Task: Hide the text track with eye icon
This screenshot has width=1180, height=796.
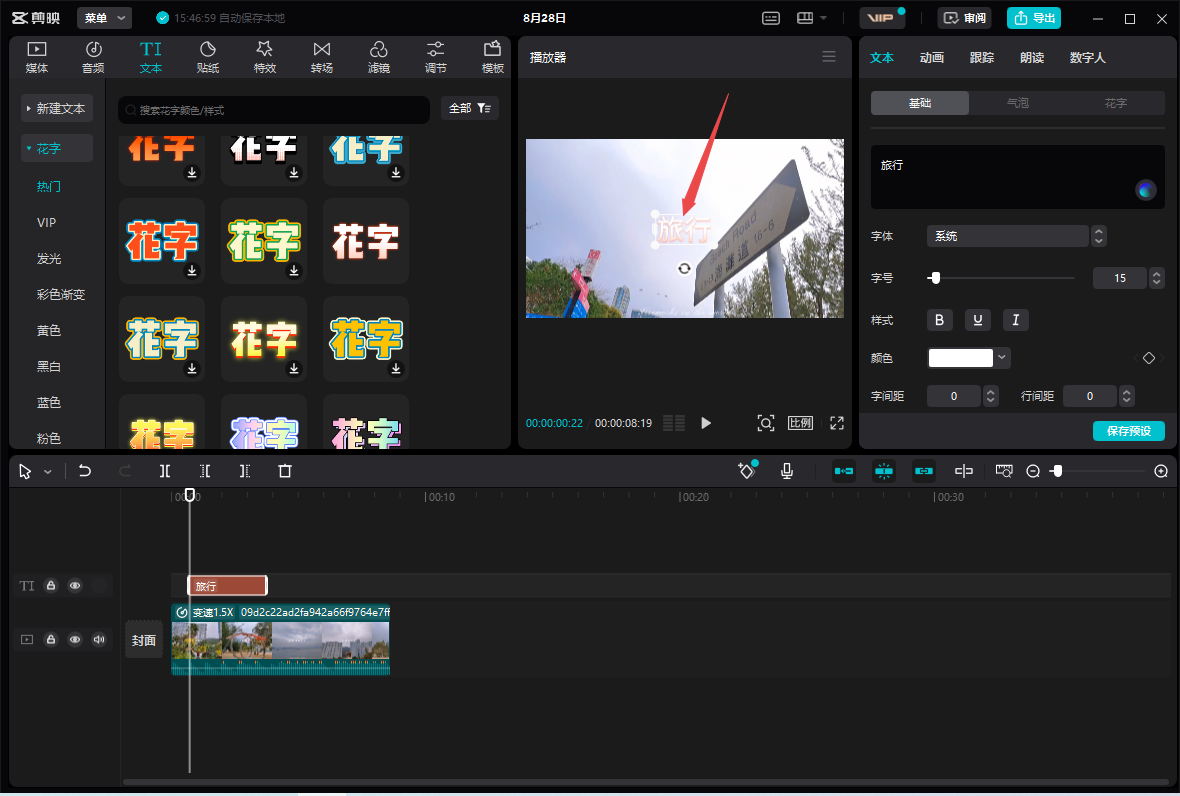Action: tap(75, 586)
